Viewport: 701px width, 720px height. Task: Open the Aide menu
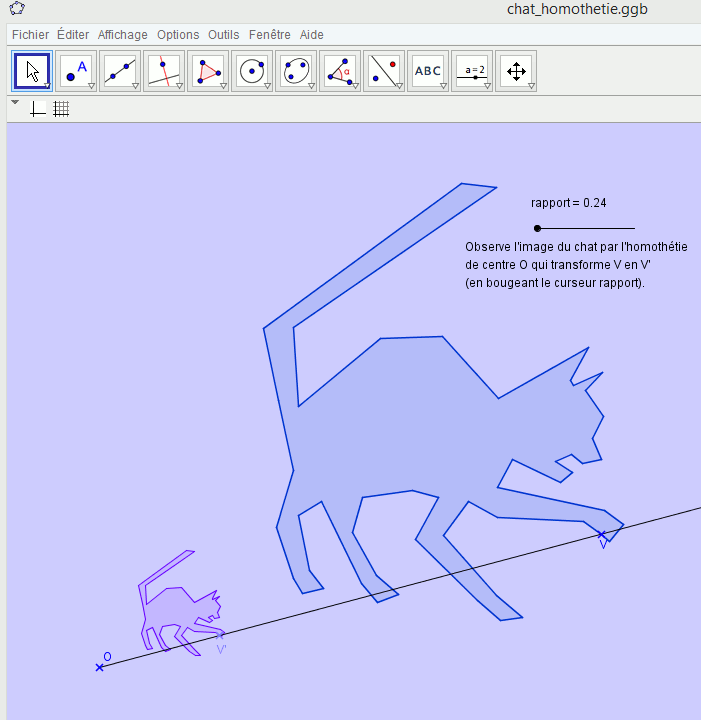pyautogui.click(x=312, y=35)
